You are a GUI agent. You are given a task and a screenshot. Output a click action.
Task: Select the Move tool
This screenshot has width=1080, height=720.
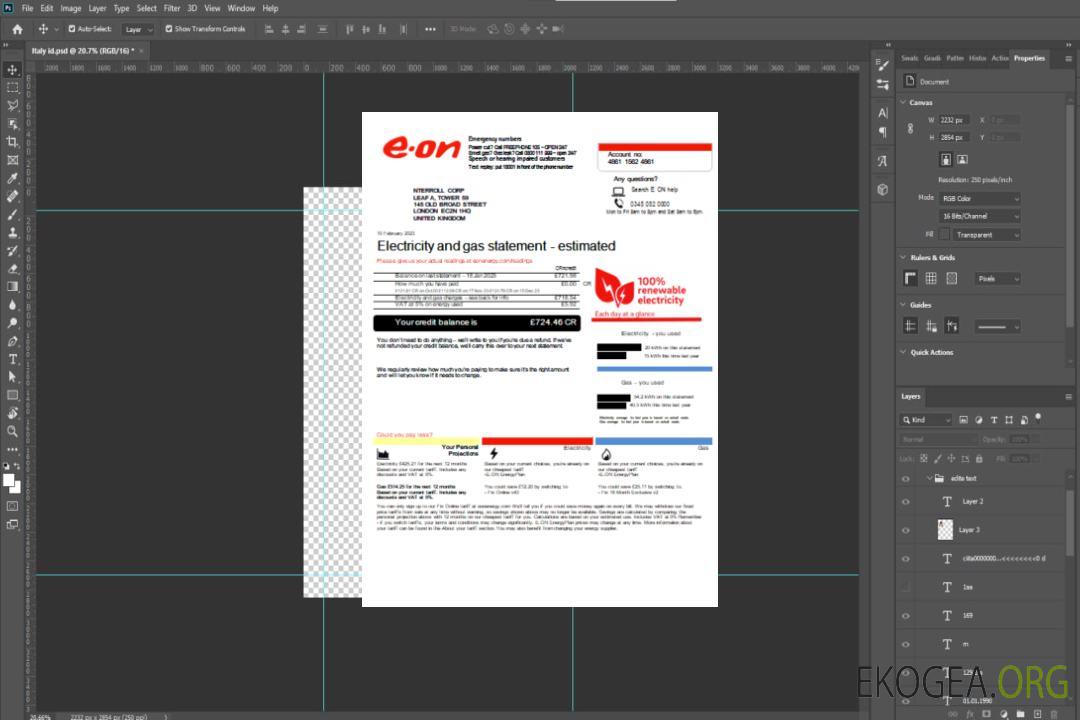[x=13, y=69]
